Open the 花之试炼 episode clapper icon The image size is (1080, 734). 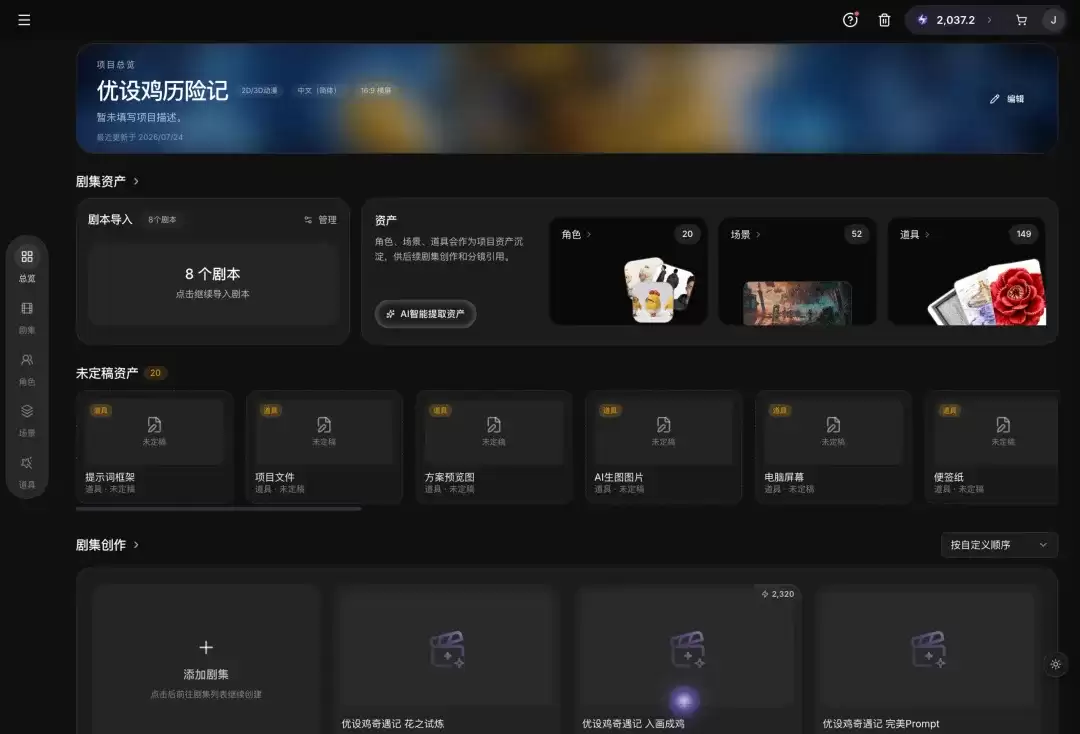pyautogui.click(x=447, y=649)
